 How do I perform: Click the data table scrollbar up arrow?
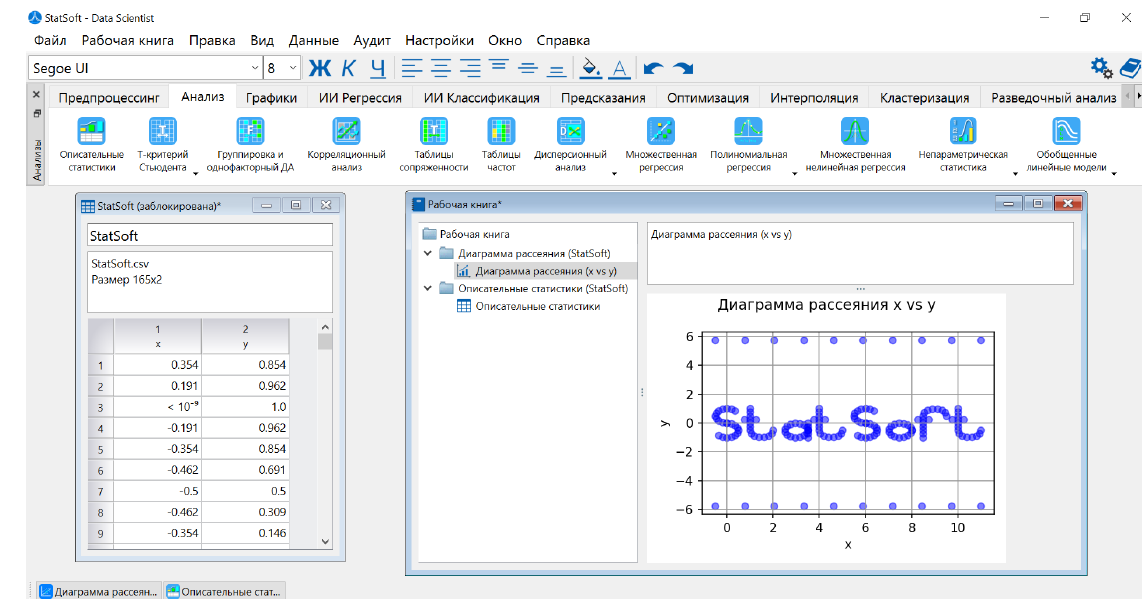[x=326, y=326]
